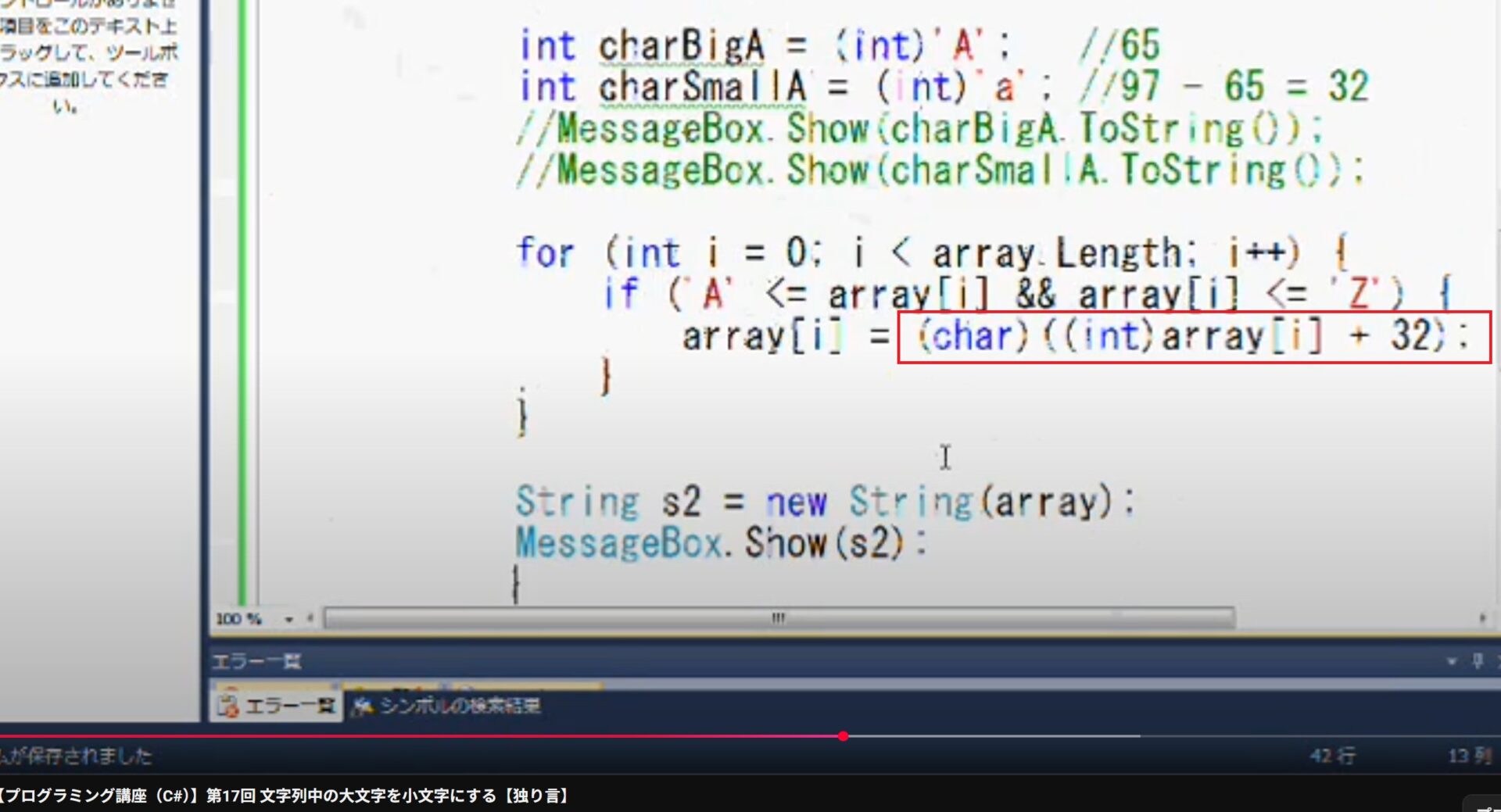Click the for keyword of the loop
Viewport: 1501px width, 812px height.
click(545, 253)
